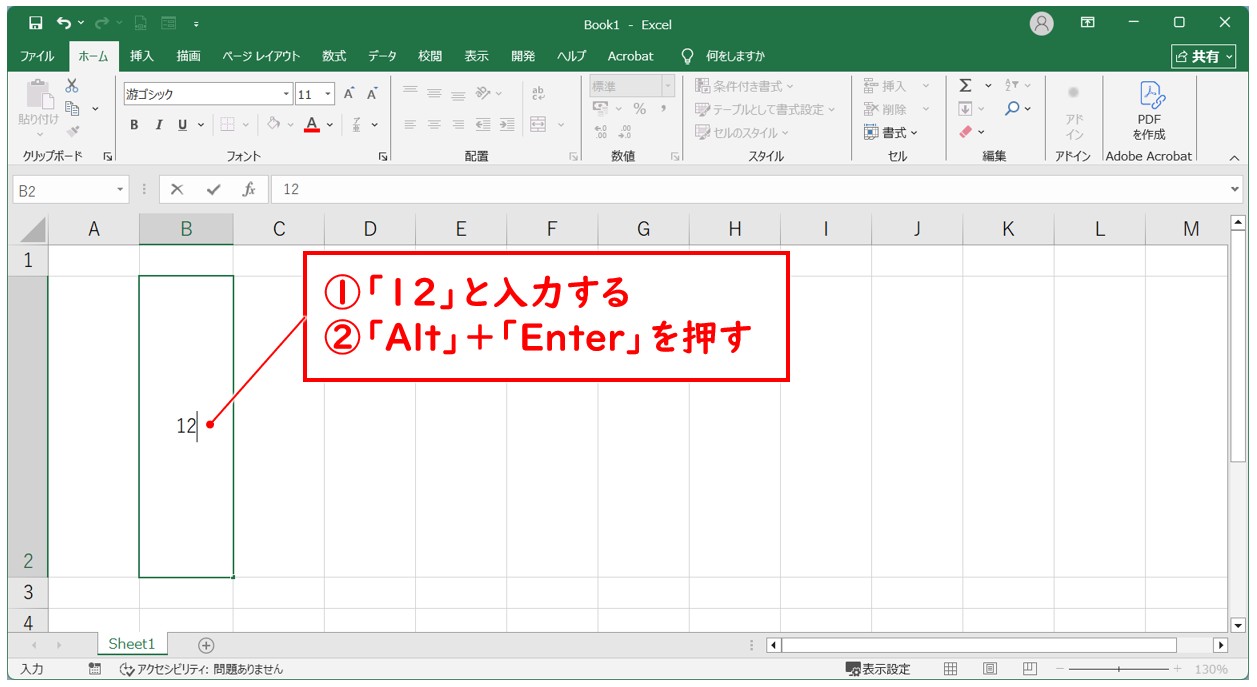Click the zoom slider in status bar

[1118, 669]
